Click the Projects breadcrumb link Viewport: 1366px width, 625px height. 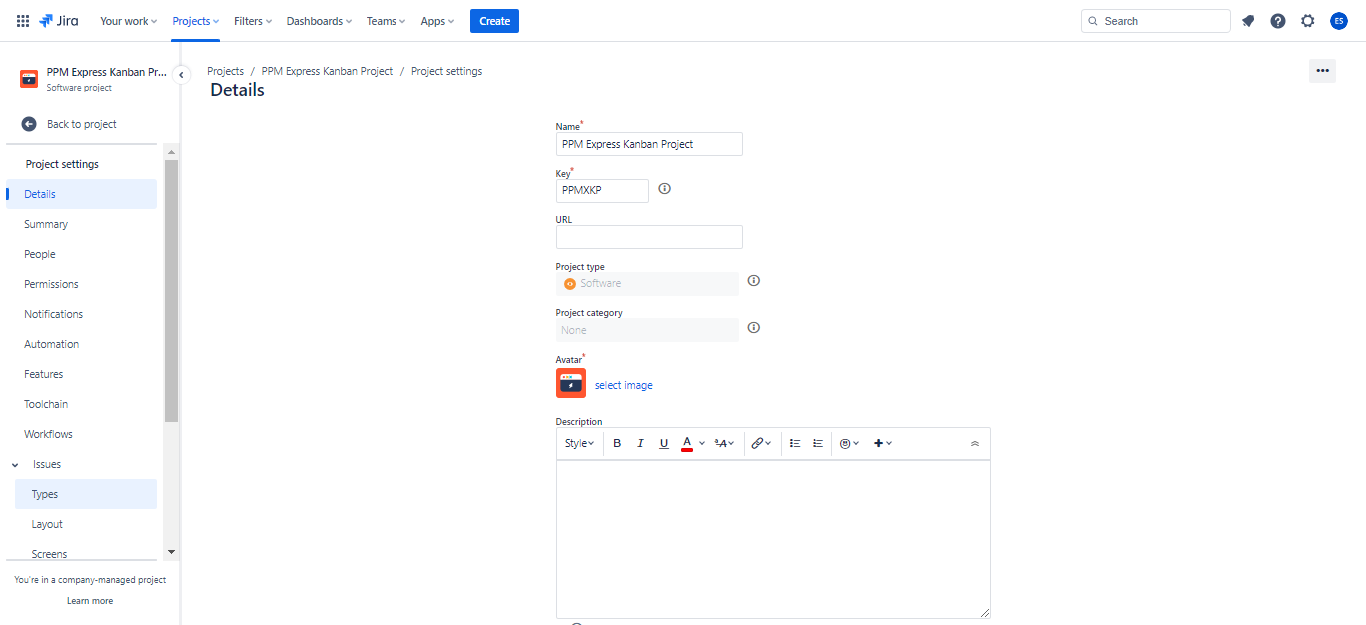[225, 71]
